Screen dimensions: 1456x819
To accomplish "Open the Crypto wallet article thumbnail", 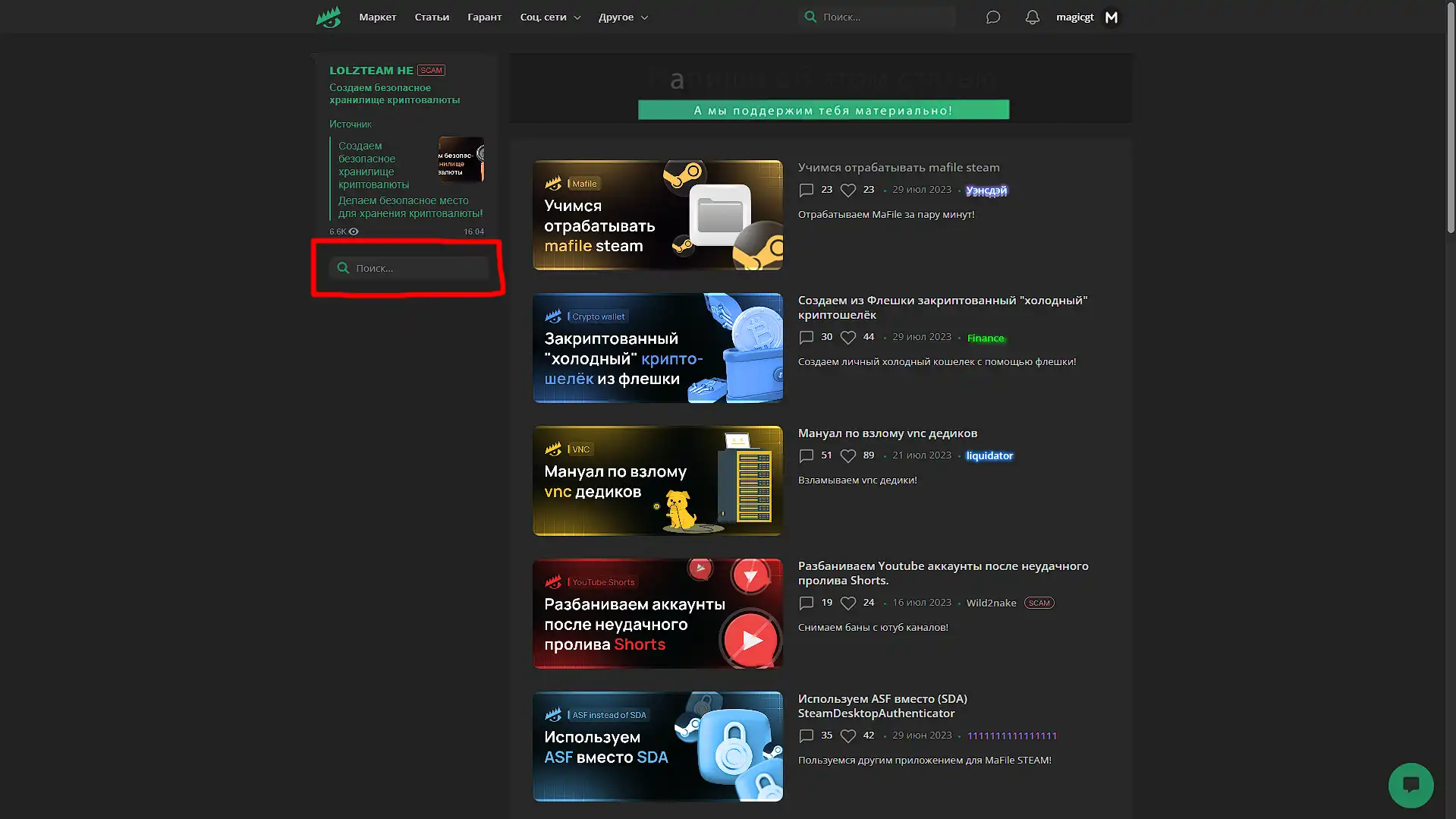I will 657,348.
